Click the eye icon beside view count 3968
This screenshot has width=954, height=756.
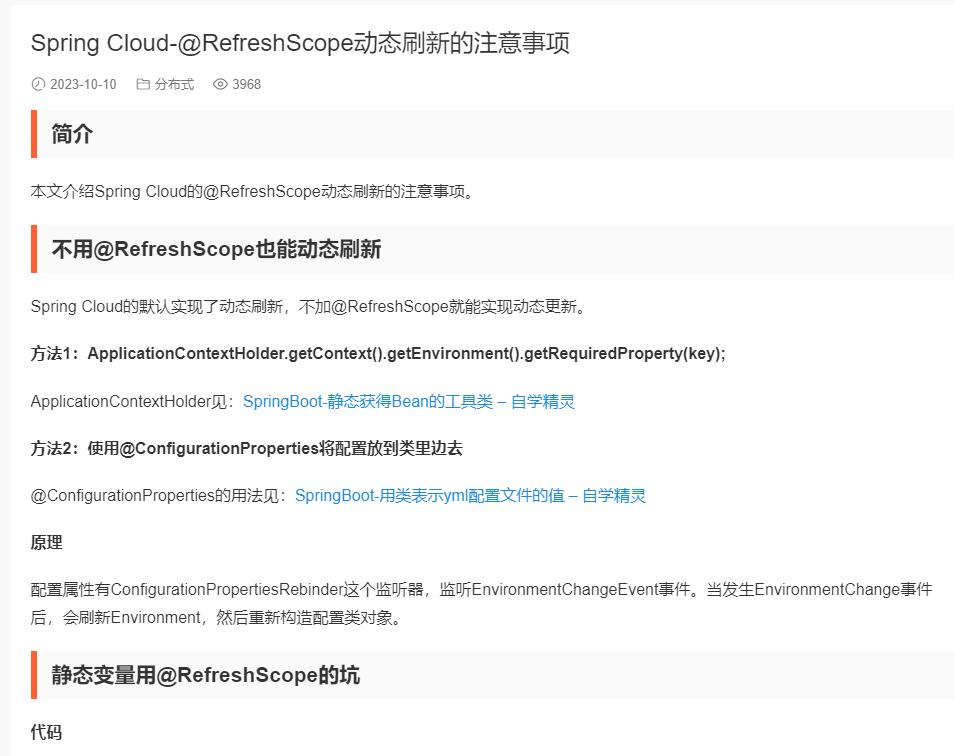(220, 84)
